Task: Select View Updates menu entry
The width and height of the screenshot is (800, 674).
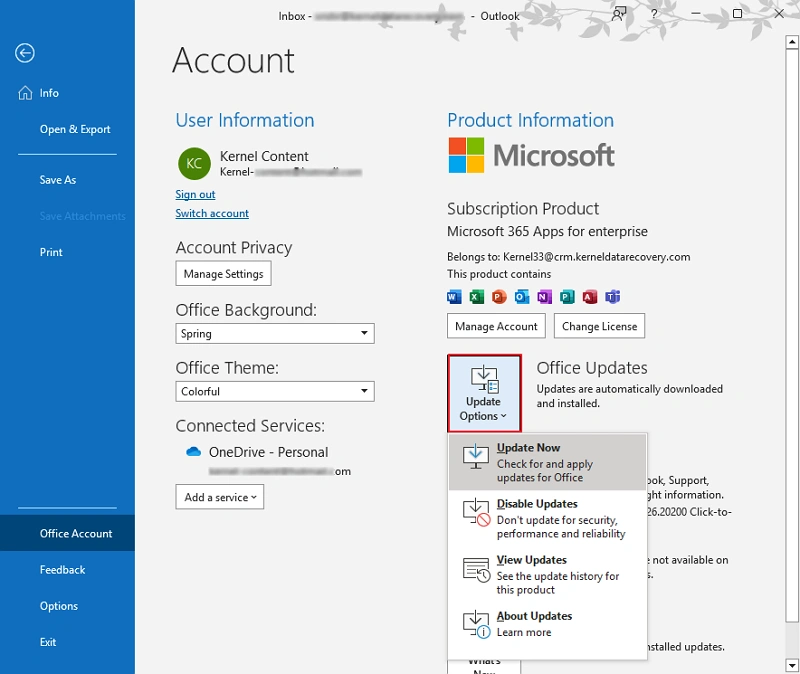Action: (547, 574)
